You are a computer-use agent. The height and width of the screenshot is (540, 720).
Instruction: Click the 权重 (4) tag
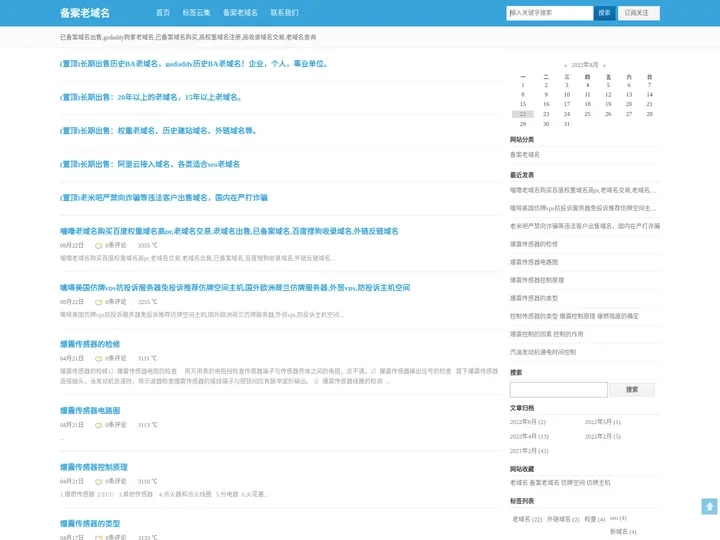595,519
